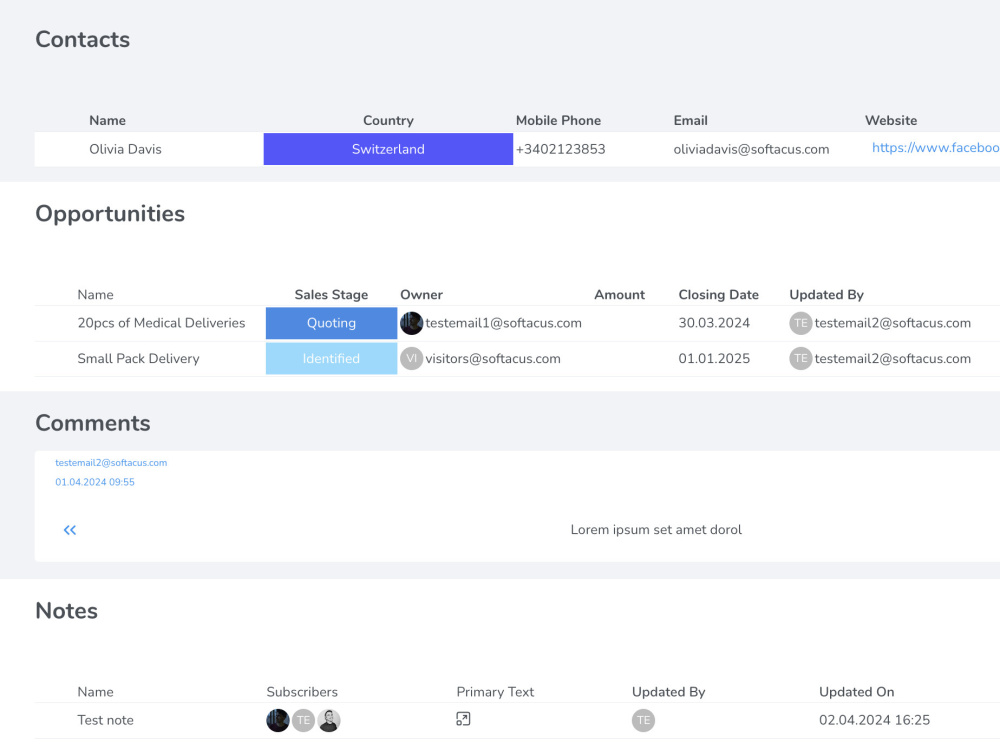Click TE avatar in 20pcs of Medical Deliveries row
The image size is (1000, 750).
coord(800,323)
